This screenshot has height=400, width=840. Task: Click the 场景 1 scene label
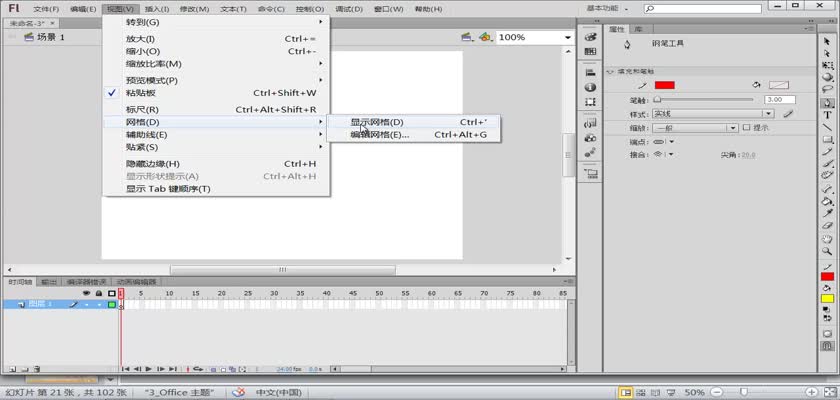click(x=51, y=37)
